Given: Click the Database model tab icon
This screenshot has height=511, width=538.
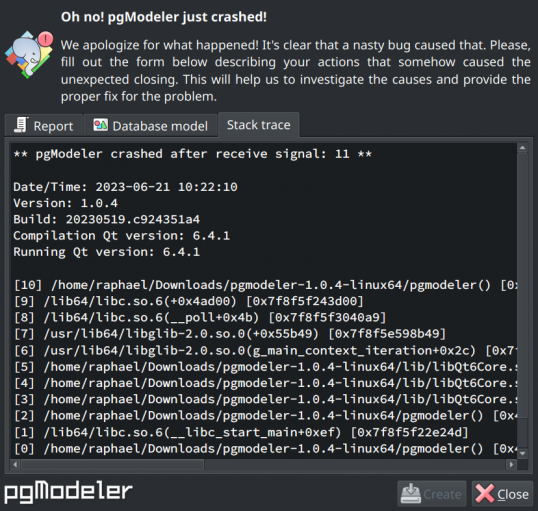Looking at the screenshot, I should click(x=101, y=125).
